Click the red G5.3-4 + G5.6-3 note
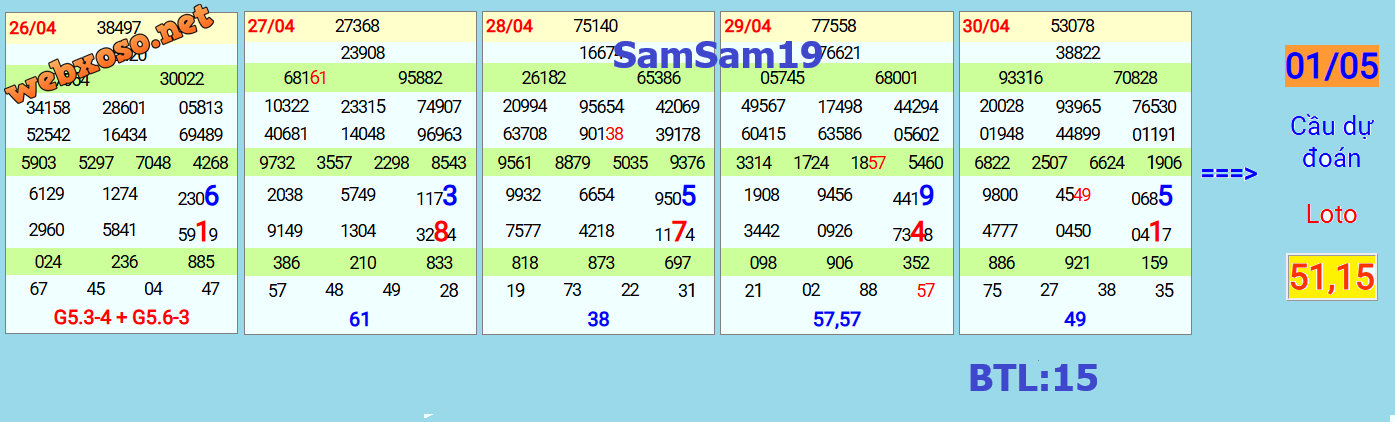The height and width of the screenshot is (422, 1395). coord(121,317)
